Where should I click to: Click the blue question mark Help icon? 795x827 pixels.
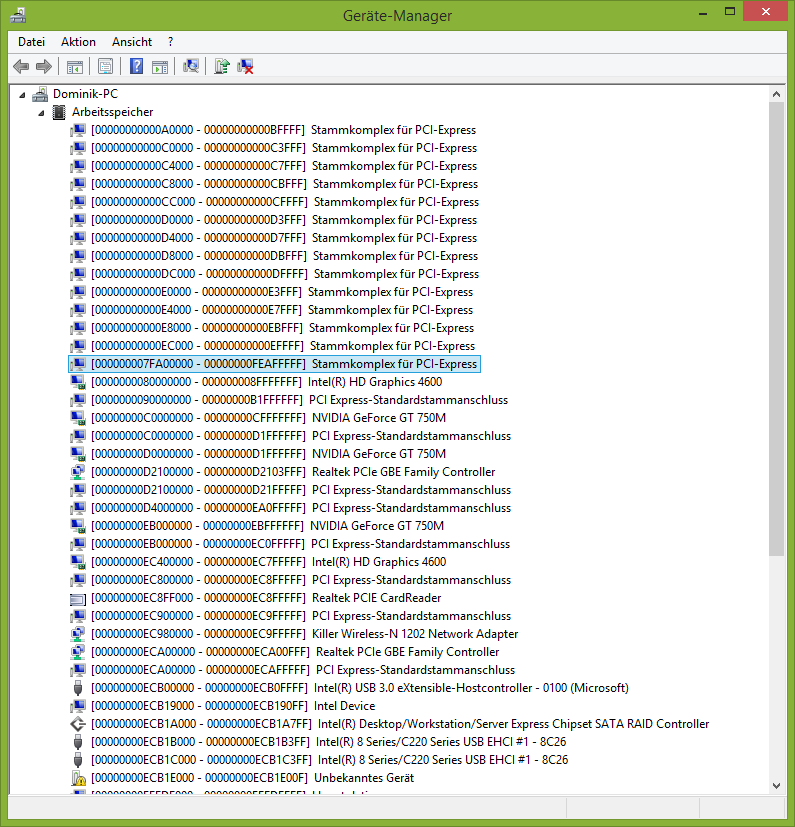136,66
